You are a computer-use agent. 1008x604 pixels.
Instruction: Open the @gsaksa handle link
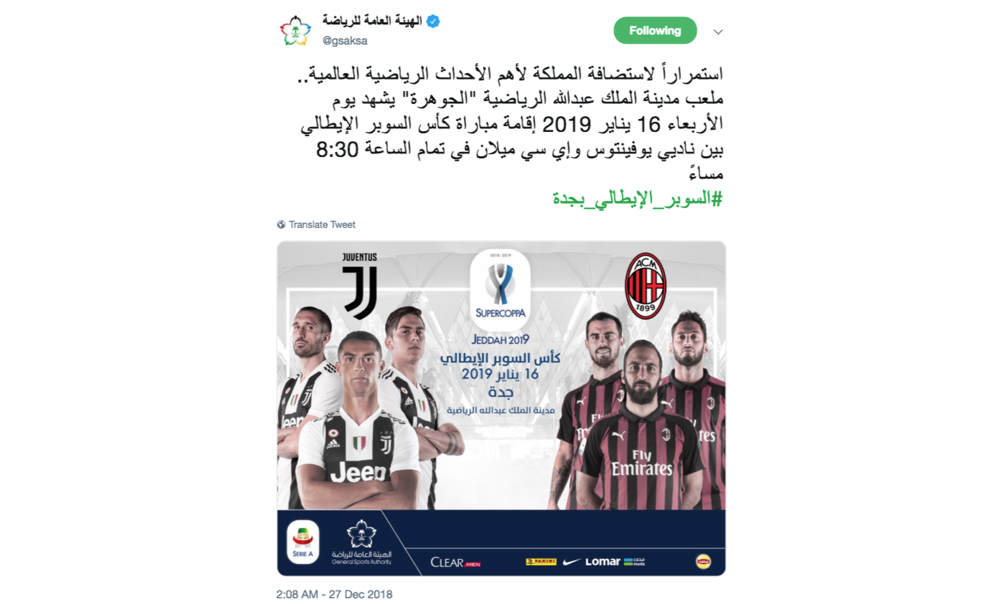[345, 40]
